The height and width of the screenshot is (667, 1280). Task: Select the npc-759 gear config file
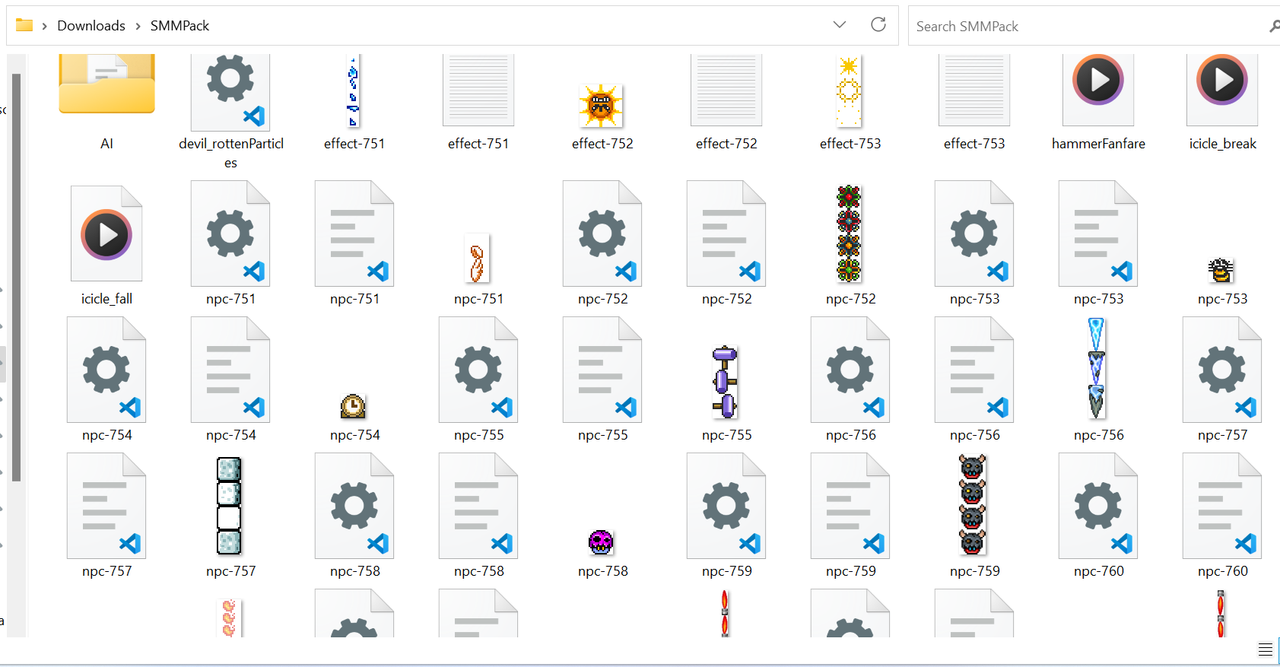click(727, 506)
